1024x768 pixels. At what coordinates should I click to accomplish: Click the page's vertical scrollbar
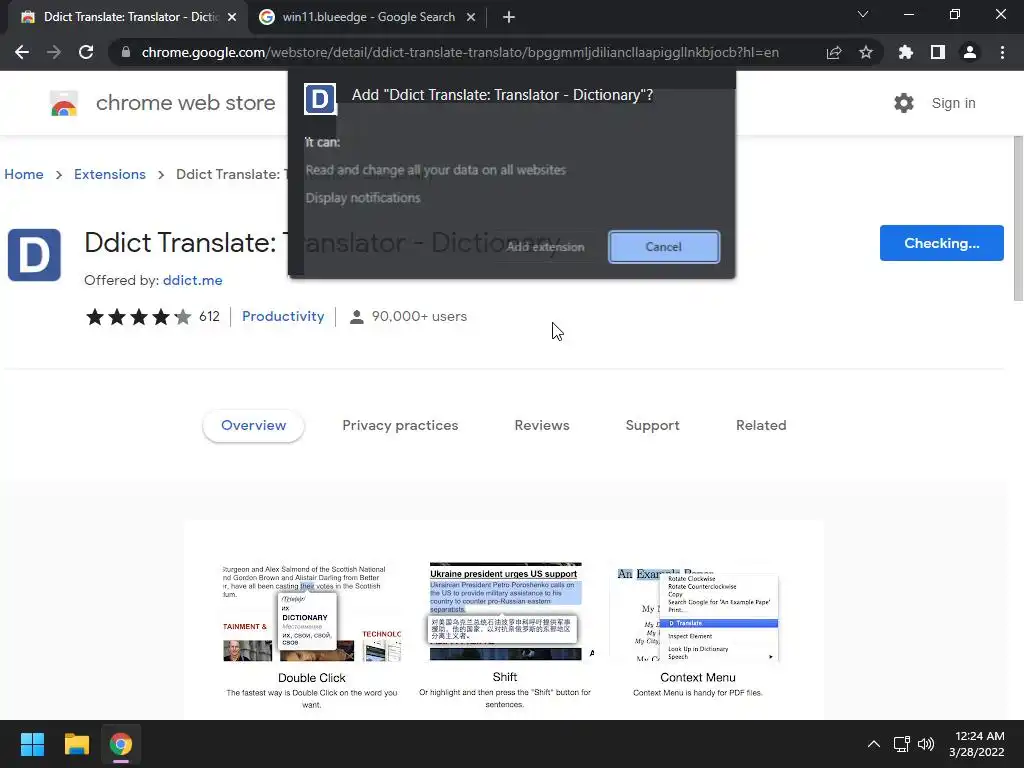(1017, 219)
